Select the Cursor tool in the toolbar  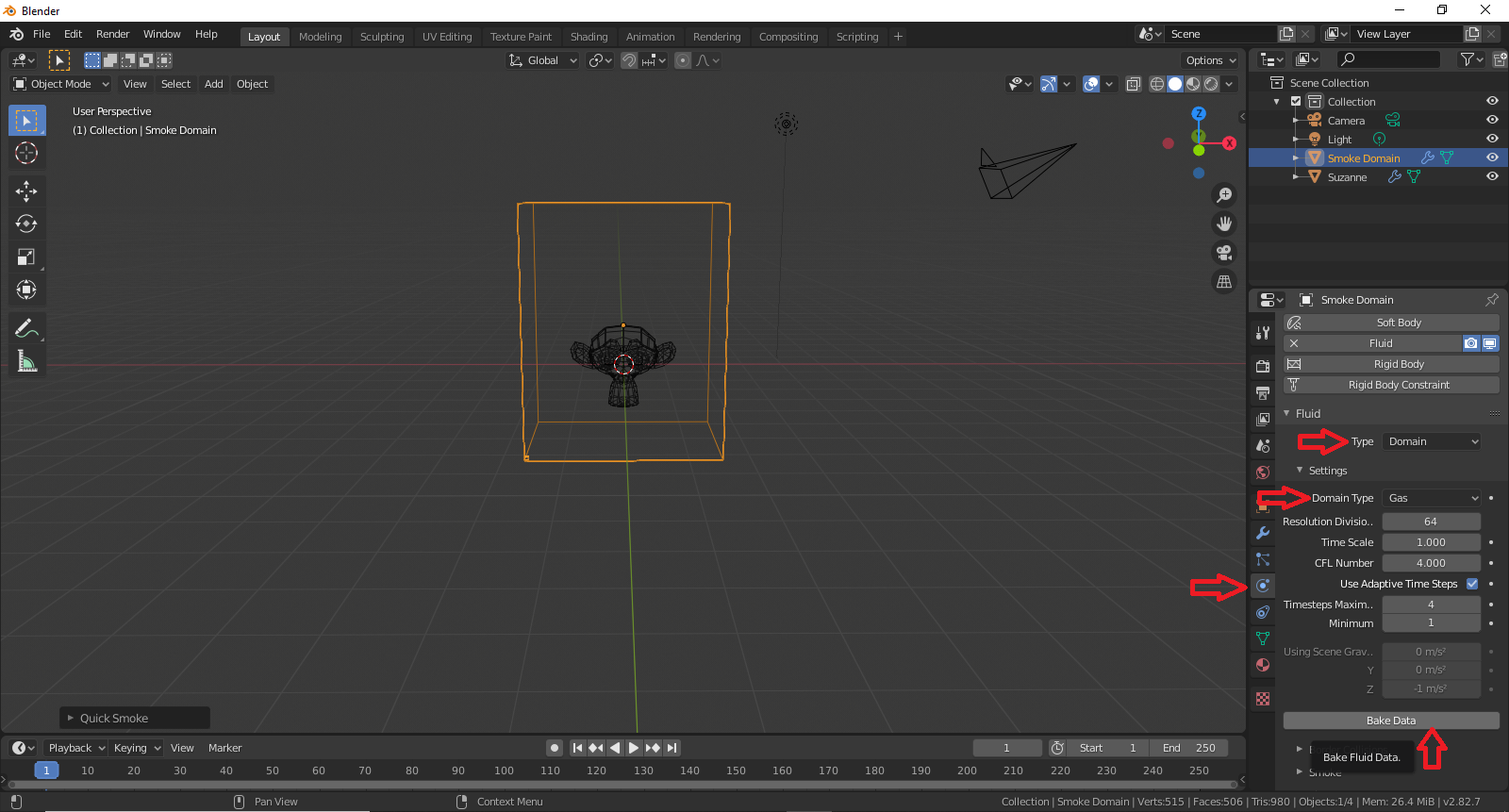point(26,154)
